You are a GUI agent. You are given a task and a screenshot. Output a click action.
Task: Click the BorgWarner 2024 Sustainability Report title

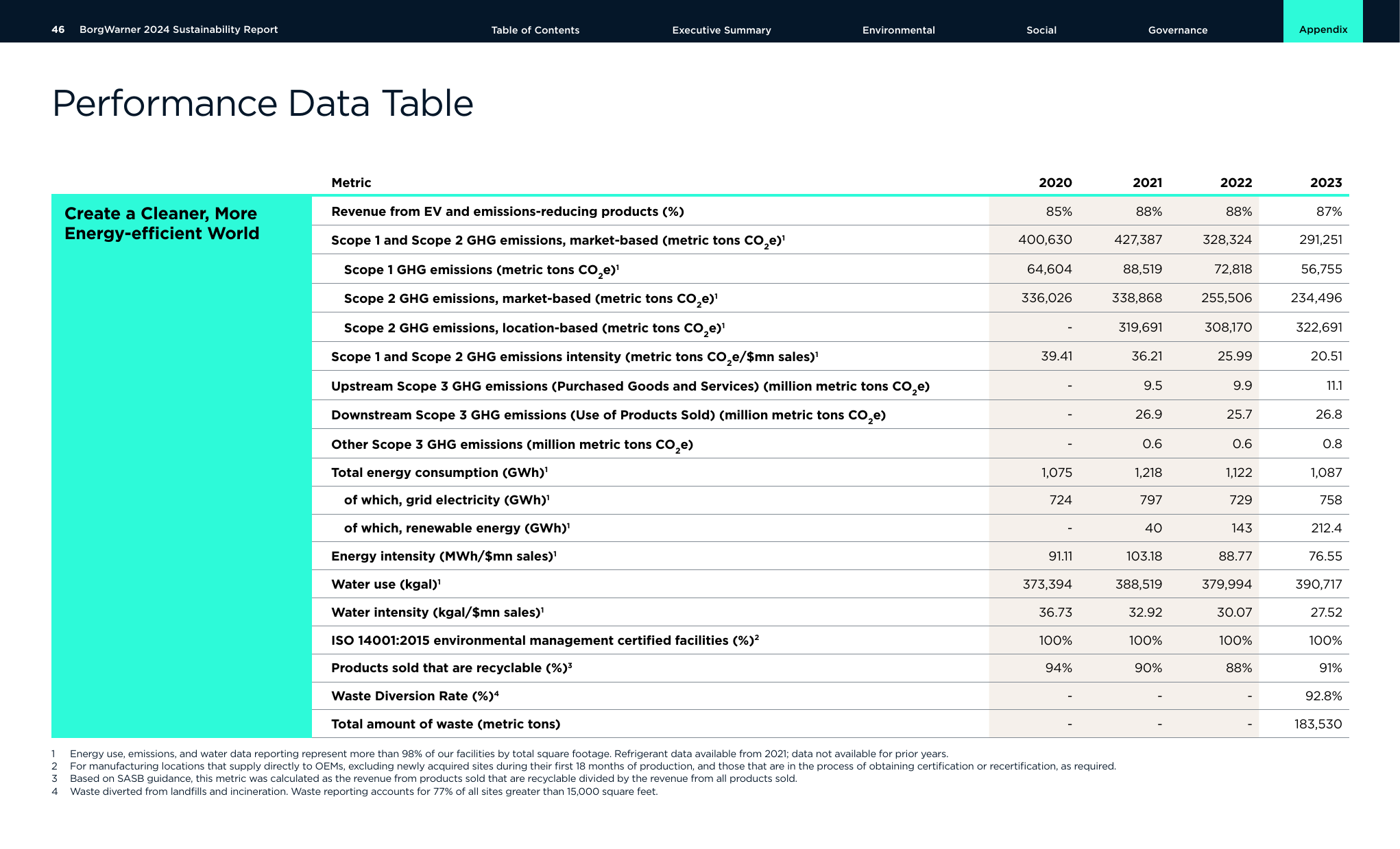[178, 29]
